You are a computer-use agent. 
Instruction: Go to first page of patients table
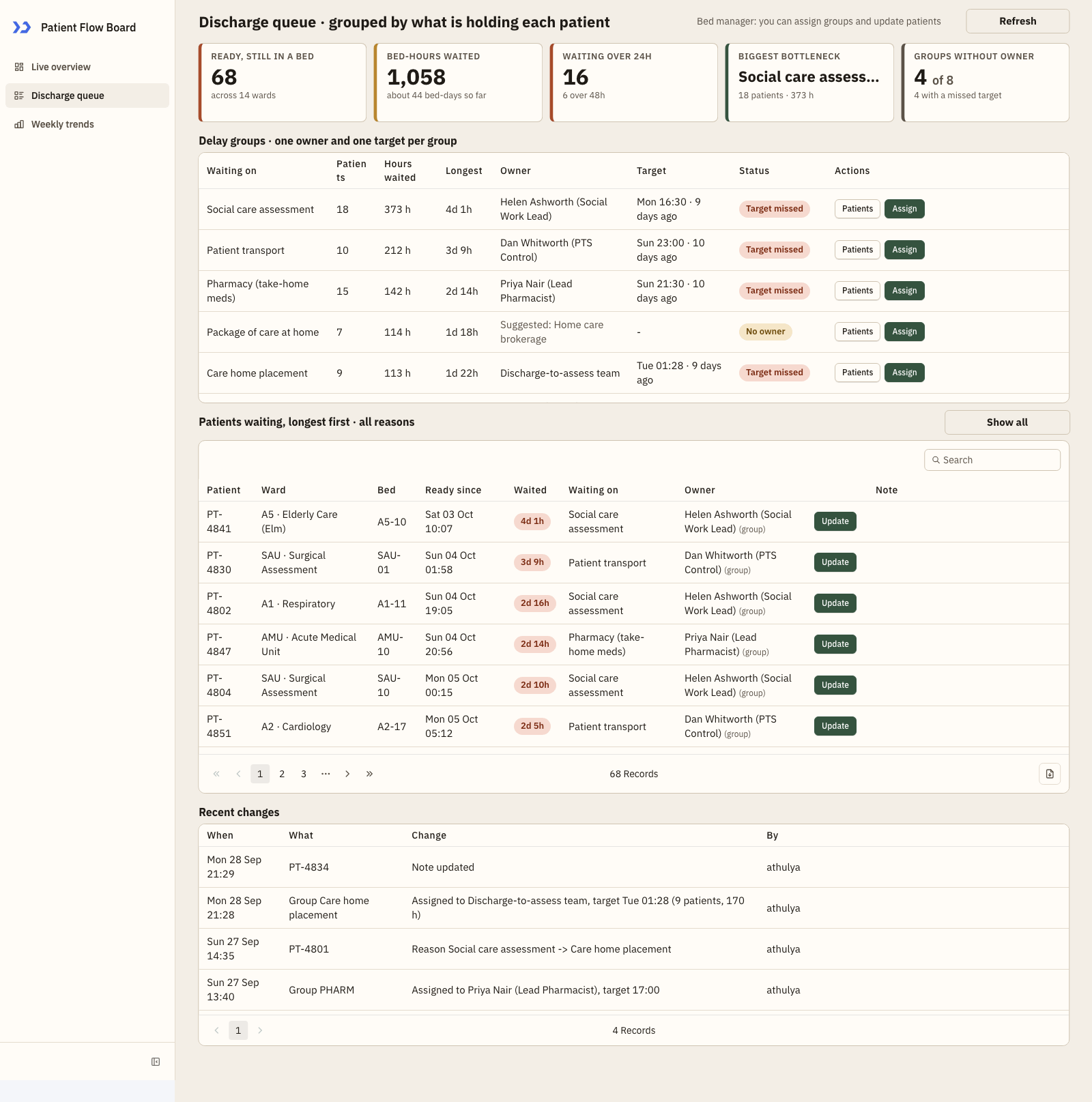pos(216,774)
